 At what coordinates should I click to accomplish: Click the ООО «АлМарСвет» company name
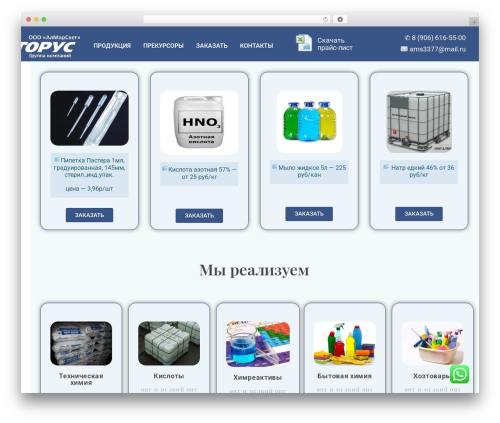point(54,37)
